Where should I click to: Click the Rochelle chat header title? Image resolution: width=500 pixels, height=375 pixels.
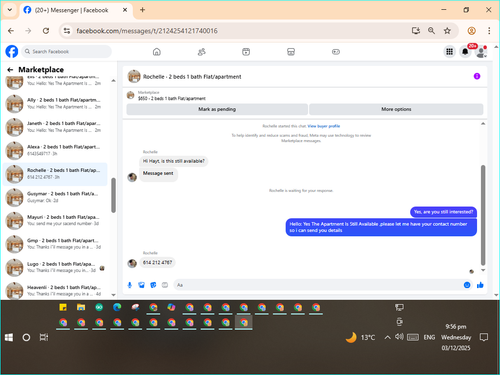192,77
